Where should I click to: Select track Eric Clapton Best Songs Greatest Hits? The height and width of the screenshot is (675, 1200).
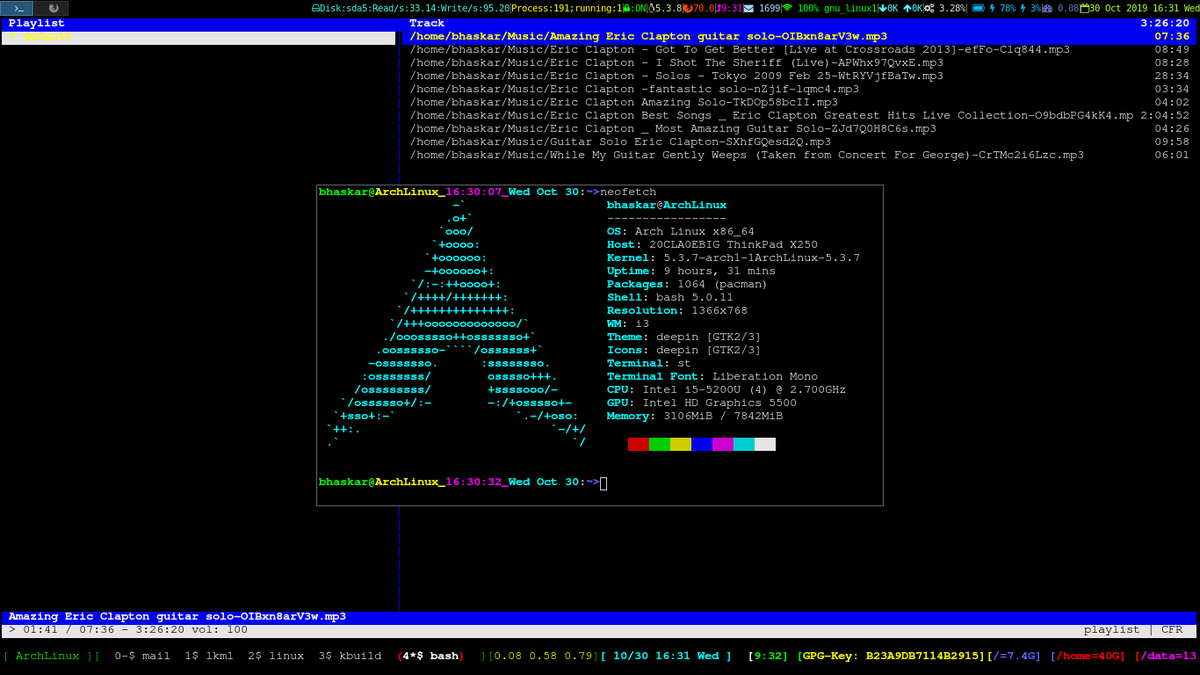pyautogui.click(x=798, y=115)
